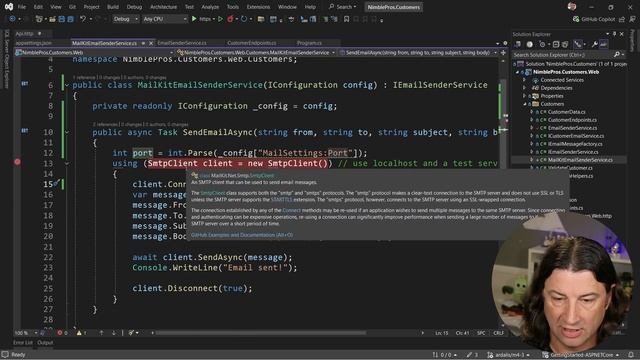Viewport: 640px width, 360px height.
Task: Open the Error List tab
Action: (23, 343)
